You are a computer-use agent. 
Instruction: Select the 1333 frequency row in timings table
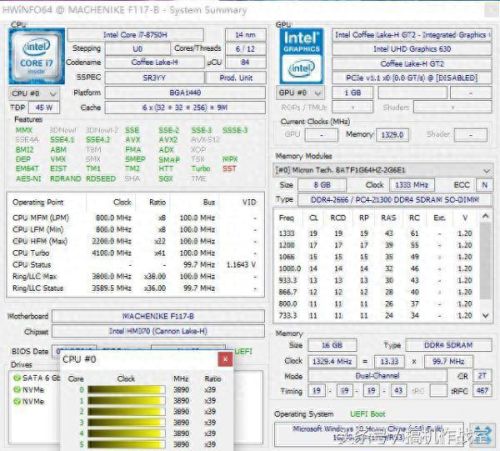coord(377,233)
